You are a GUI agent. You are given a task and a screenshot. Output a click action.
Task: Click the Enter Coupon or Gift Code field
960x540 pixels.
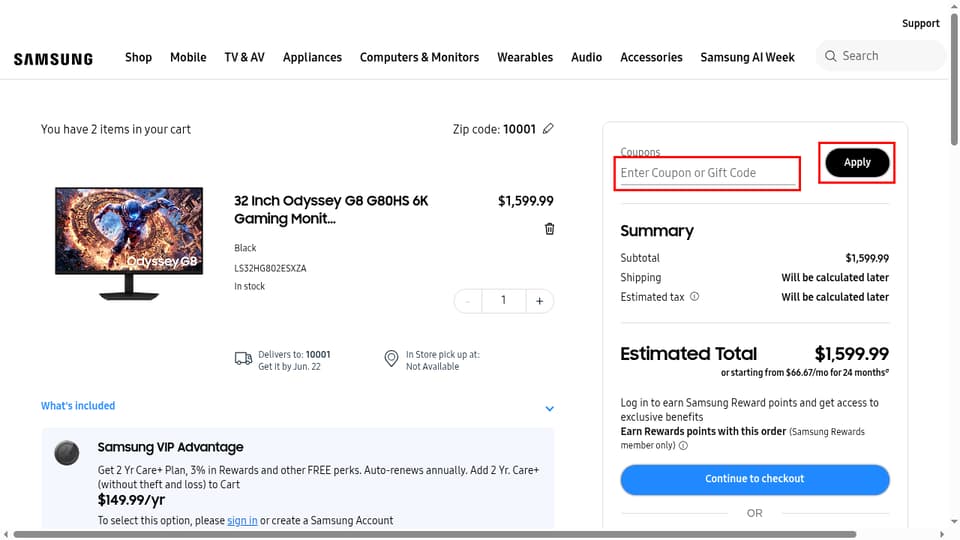click(707, 173)
